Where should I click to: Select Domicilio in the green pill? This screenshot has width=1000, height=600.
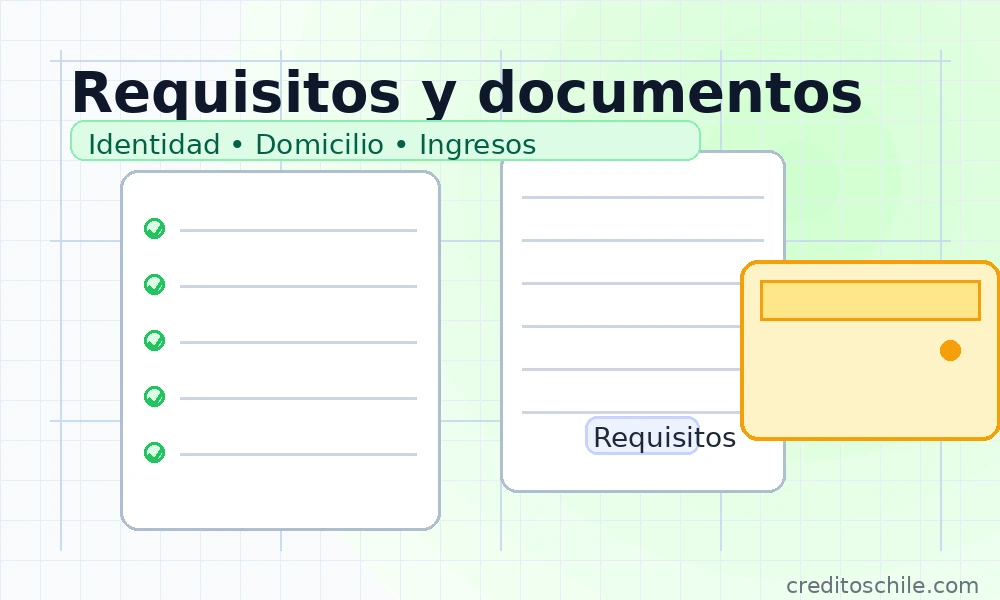(x=319, y=145)
